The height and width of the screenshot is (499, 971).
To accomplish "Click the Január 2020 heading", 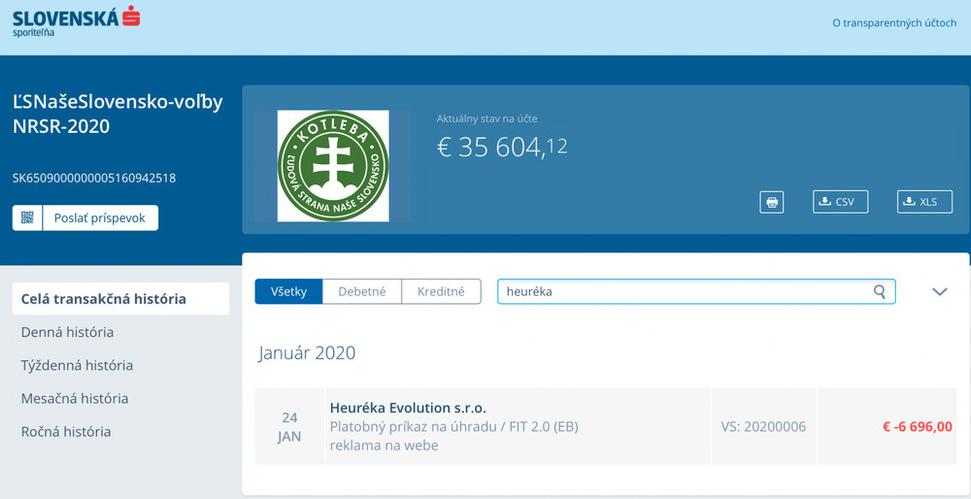I will click(x=307, y=353).
